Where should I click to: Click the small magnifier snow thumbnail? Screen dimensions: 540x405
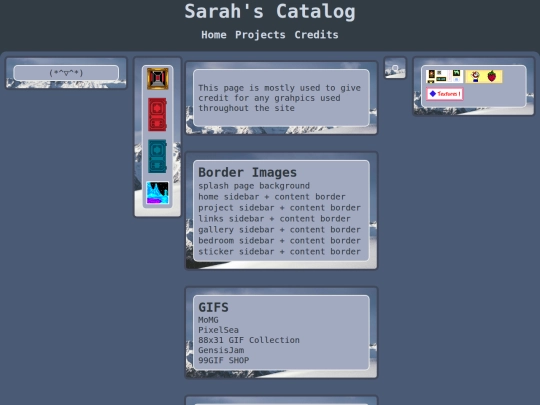coord(395,68)
